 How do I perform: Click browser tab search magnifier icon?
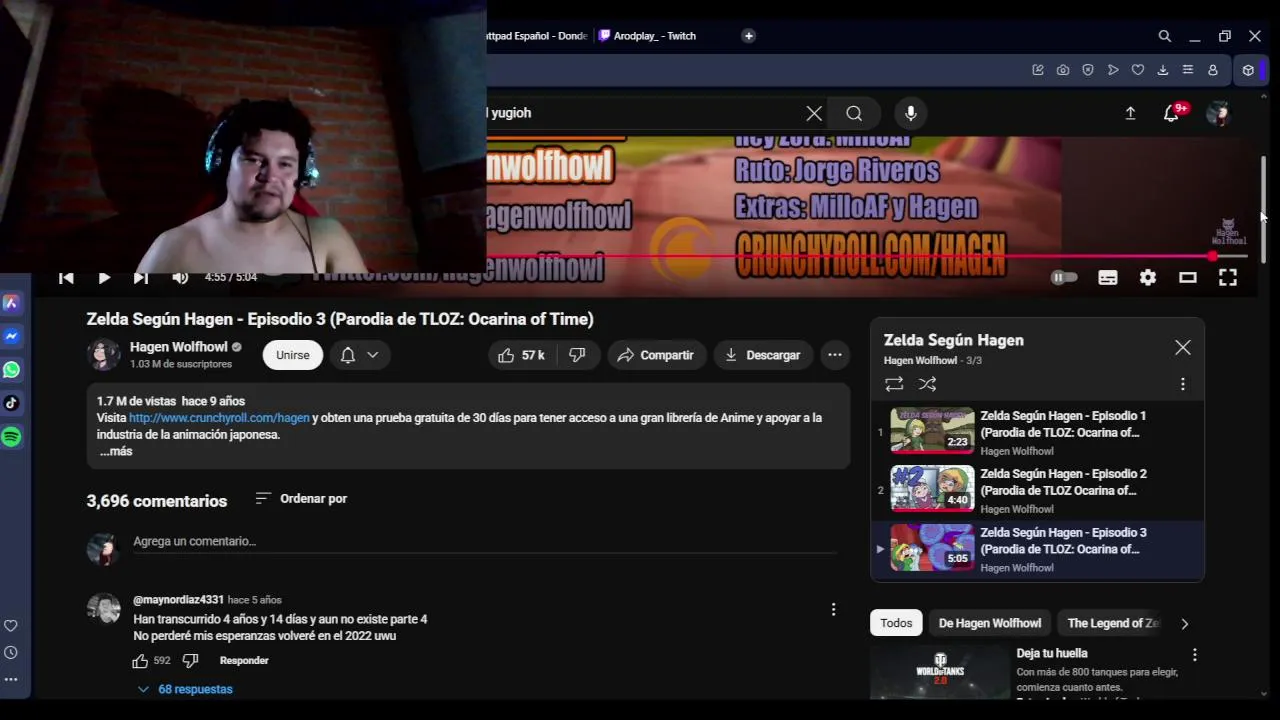1165,36
